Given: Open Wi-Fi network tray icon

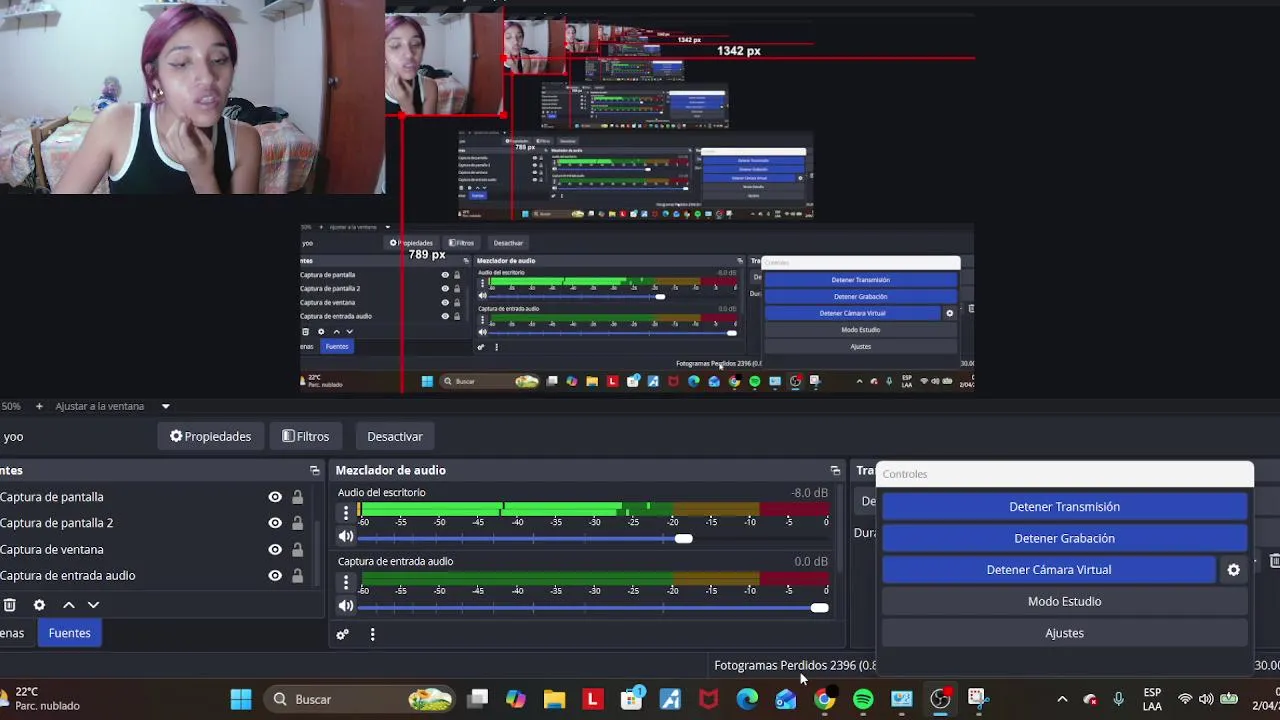Looking at the screenshot, I should pyautogui.click(x=1185, y=699).
